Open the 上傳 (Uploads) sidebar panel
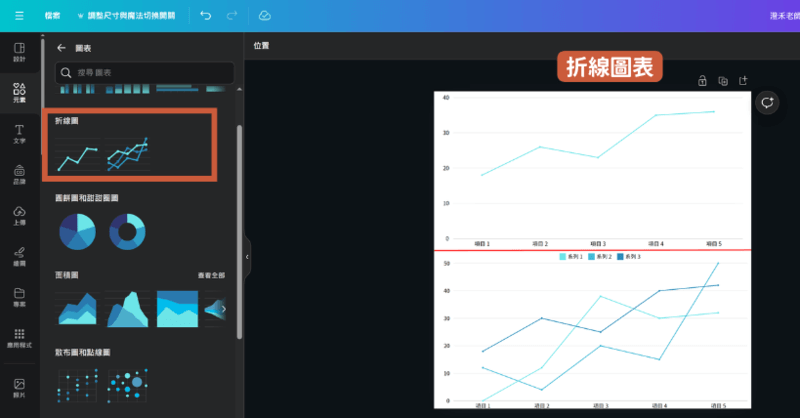This screenshot has width=800, height=418. pyautogui.click(x=19, y=216)
